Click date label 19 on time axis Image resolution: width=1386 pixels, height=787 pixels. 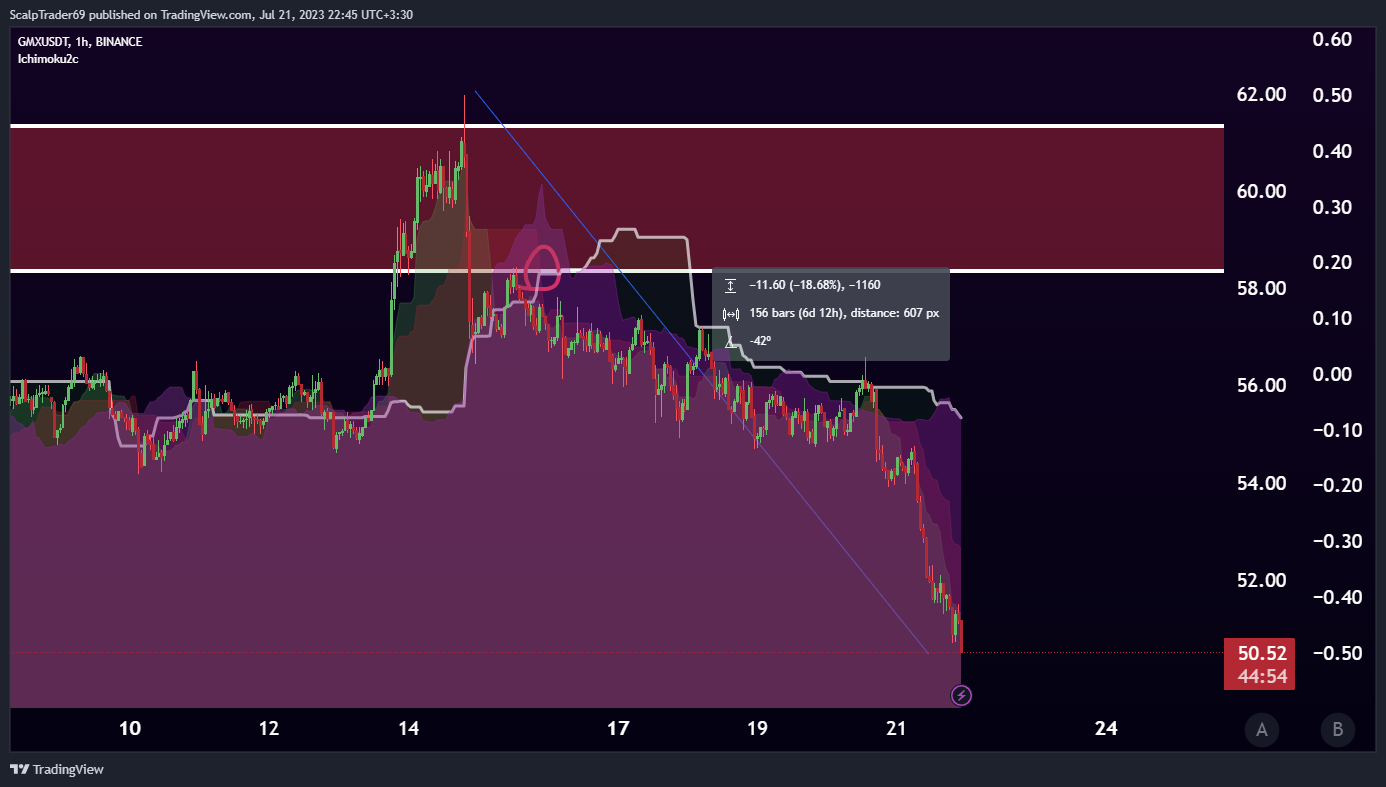pos(757,728)
